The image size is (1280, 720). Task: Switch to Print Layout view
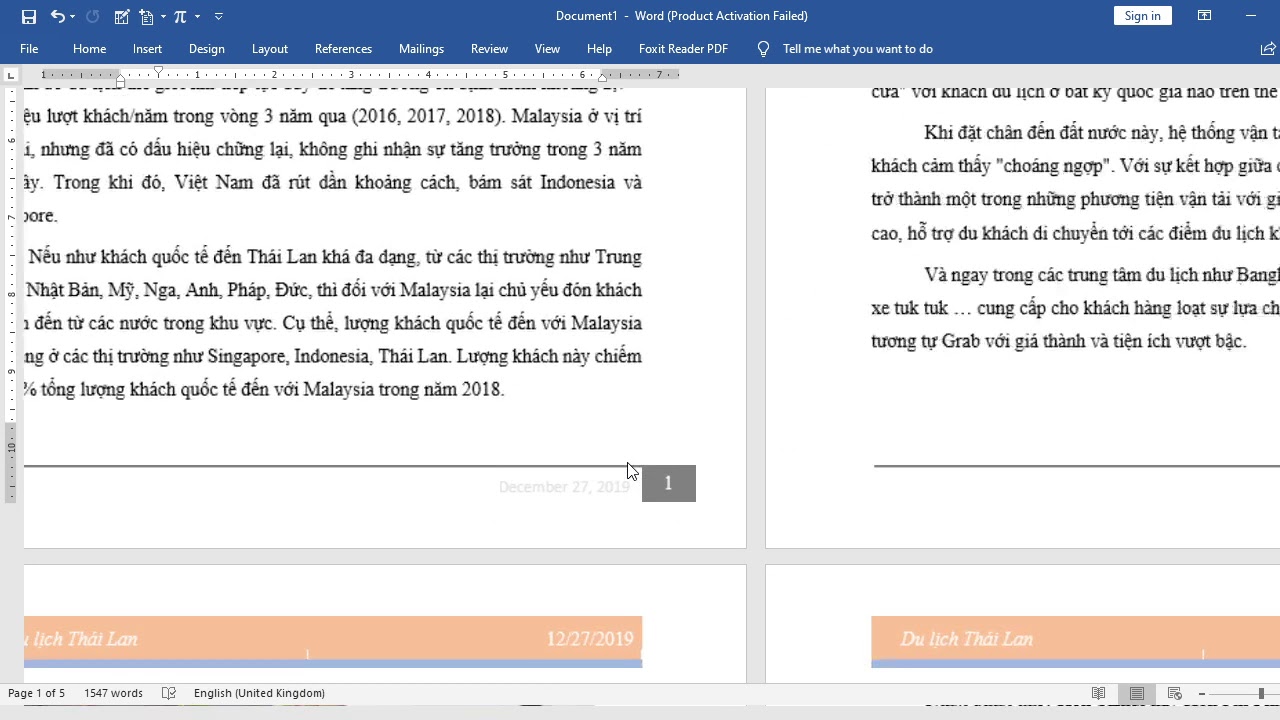click(x=1136, y=693)
